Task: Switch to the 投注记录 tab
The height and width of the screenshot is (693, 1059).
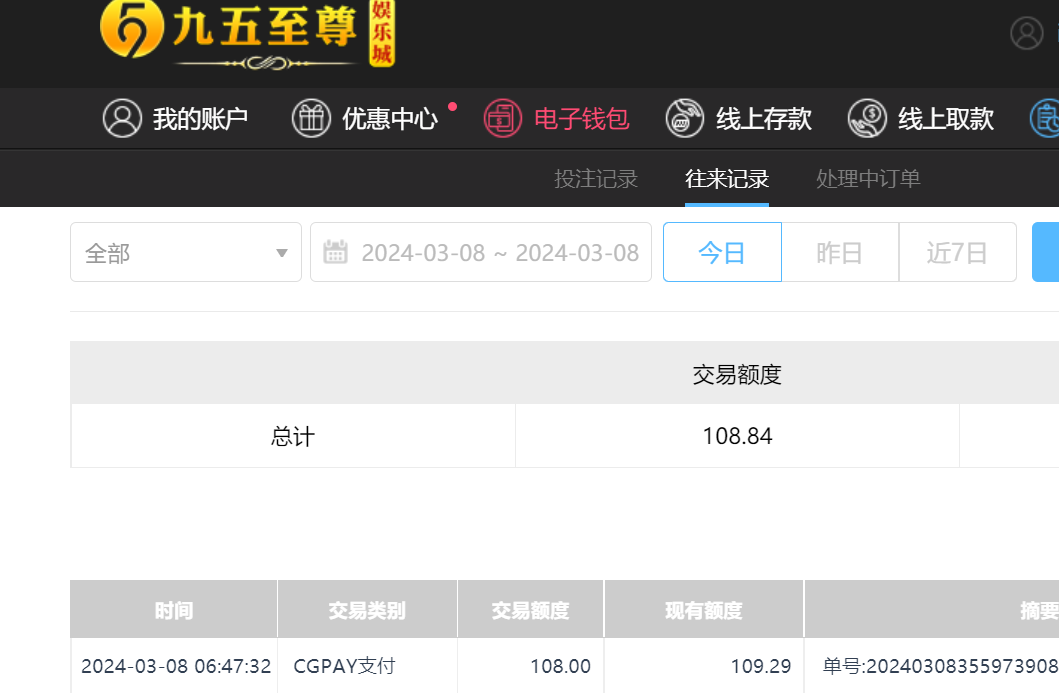Action: (596, 179)
